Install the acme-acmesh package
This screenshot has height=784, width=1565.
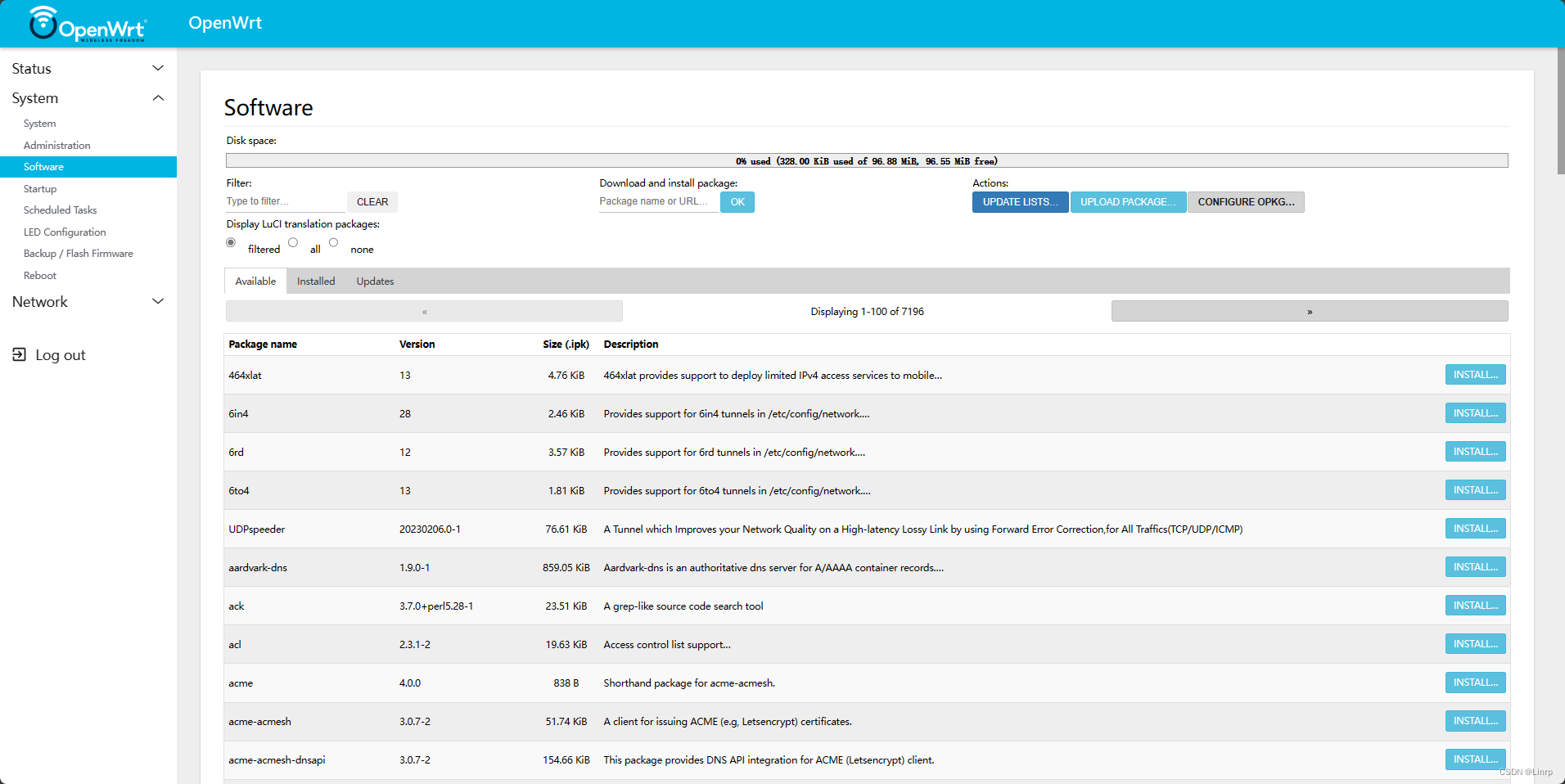point(1475,721)
